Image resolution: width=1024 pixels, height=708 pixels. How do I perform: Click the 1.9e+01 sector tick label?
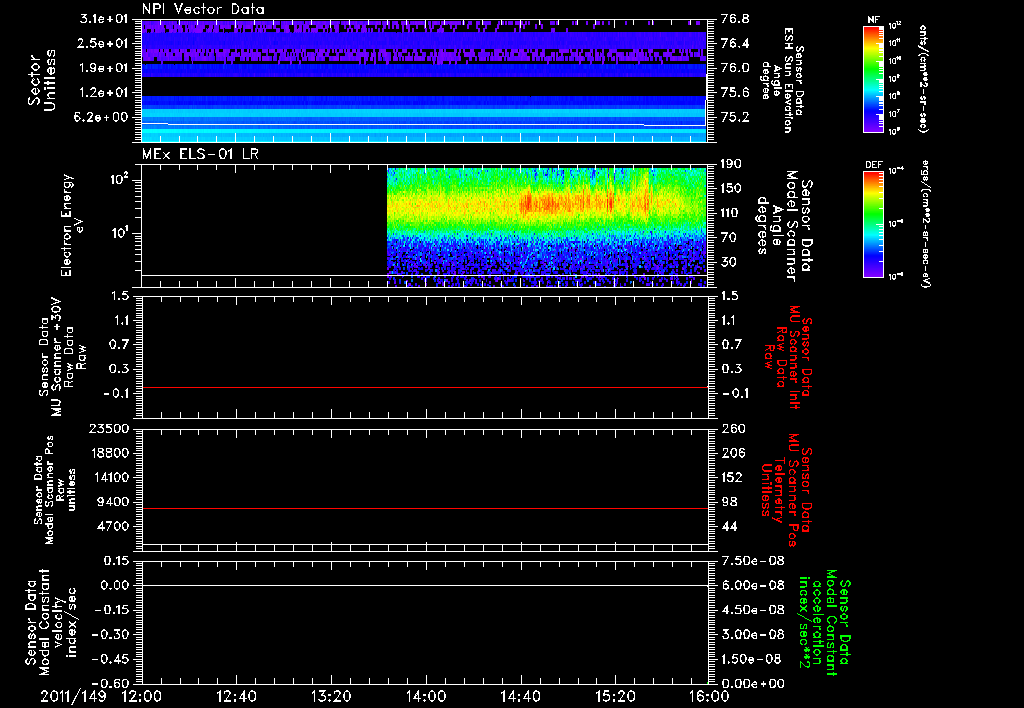pos(103,68)
